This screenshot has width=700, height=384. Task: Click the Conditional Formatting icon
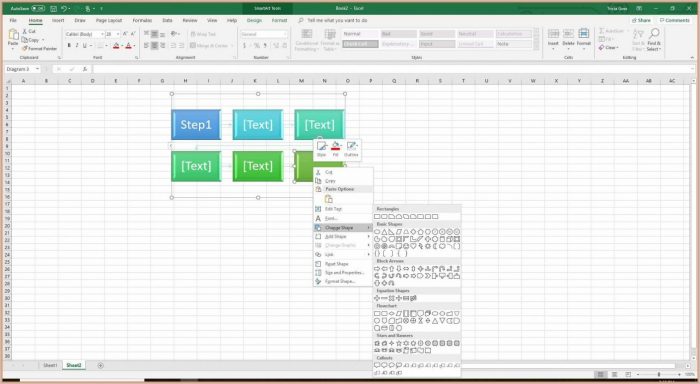[307, 34]
